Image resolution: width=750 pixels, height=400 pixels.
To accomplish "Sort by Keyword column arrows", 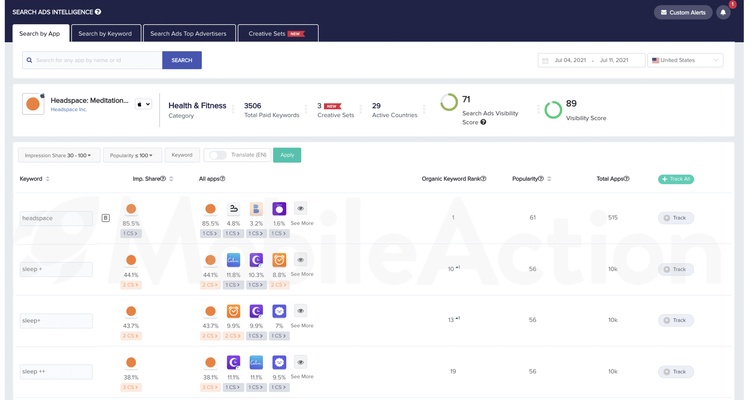I will click(47, 179).
